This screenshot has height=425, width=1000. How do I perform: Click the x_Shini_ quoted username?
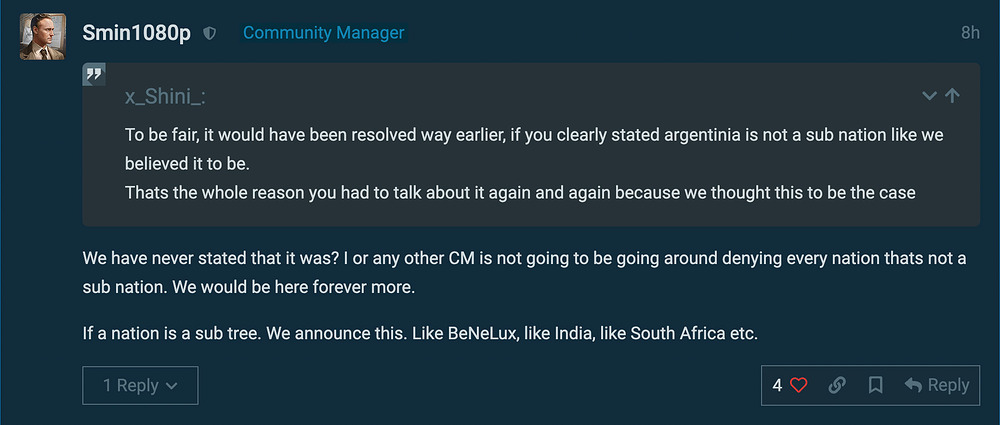(x=165, y=96)
